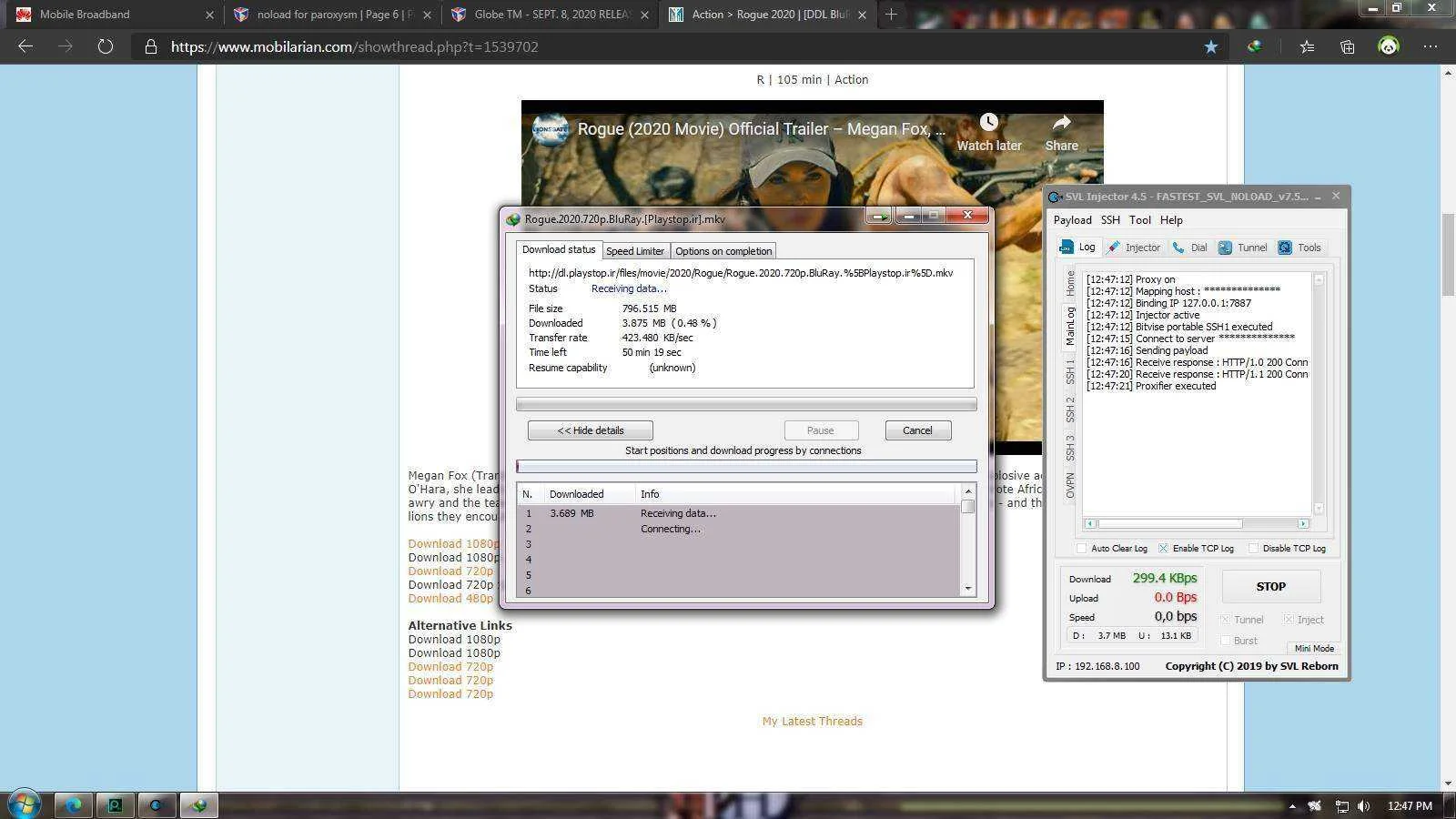Open the SSH 2 vertical log tab
Image resolution: width=1456 pixels, height=819 pixels.
[x=1070, y=409]
